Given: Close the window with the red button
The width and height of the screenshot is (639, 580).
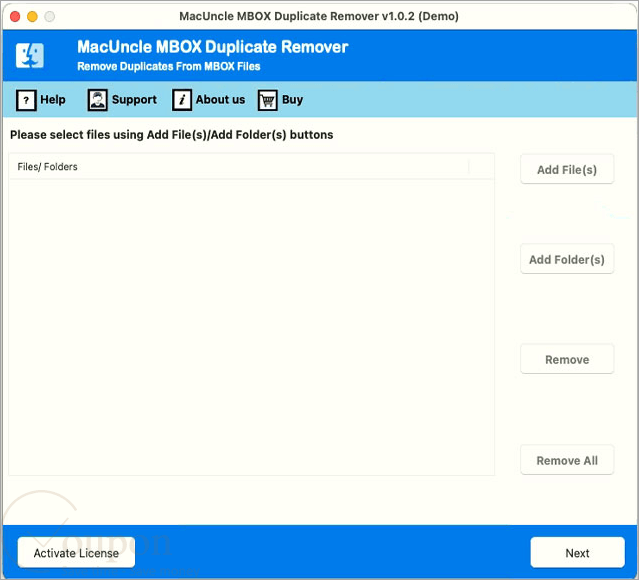Looking at the screenshot, I should [15, 17].
